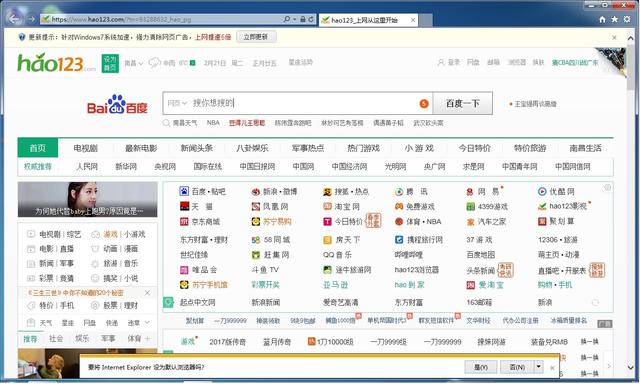
Task: Click 否(N) in default browser prompt
Action: point(517,367)
